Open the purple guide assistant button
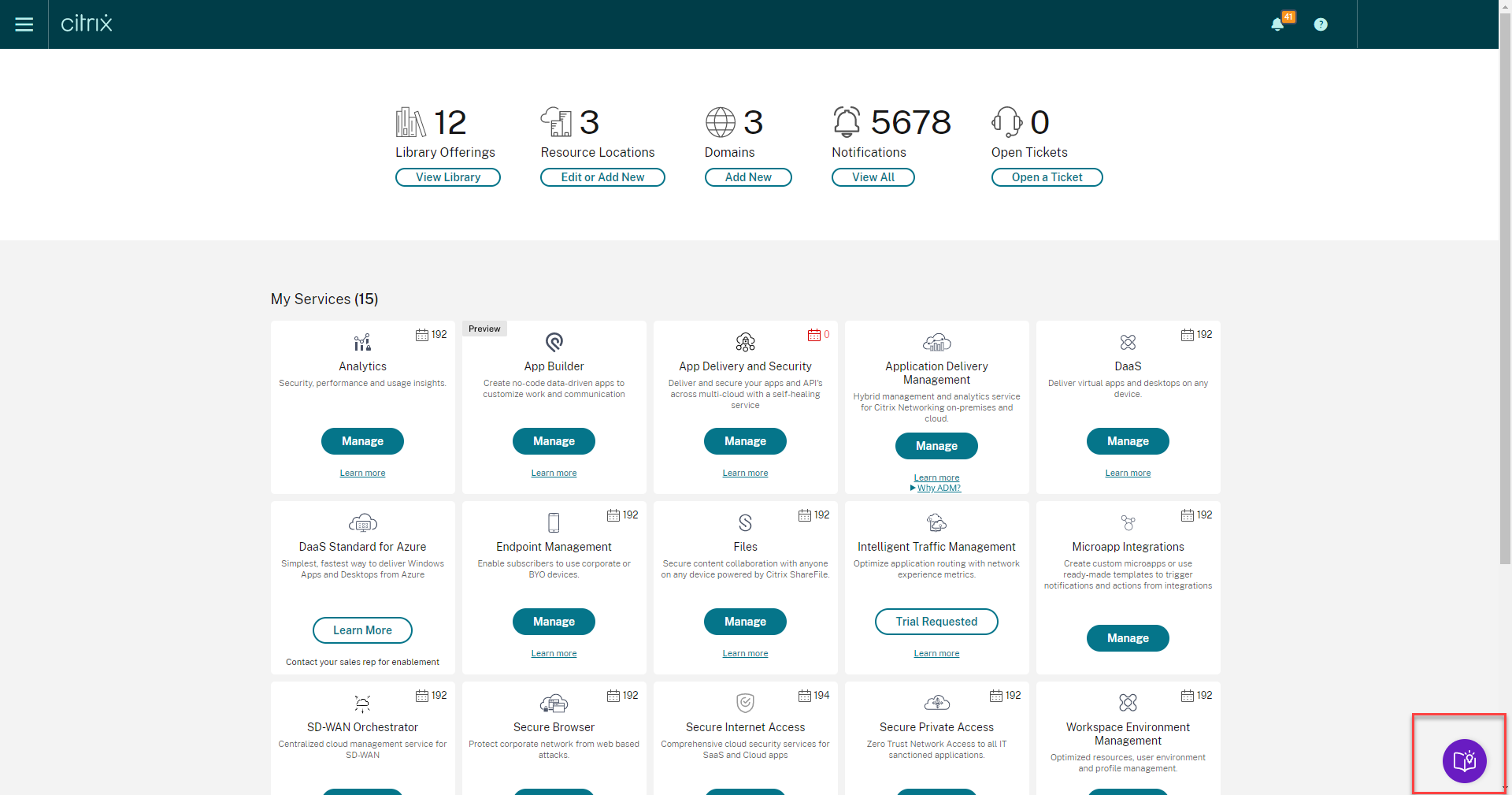Viewport: 1512px width, 795px height. tap(1464, 760)
